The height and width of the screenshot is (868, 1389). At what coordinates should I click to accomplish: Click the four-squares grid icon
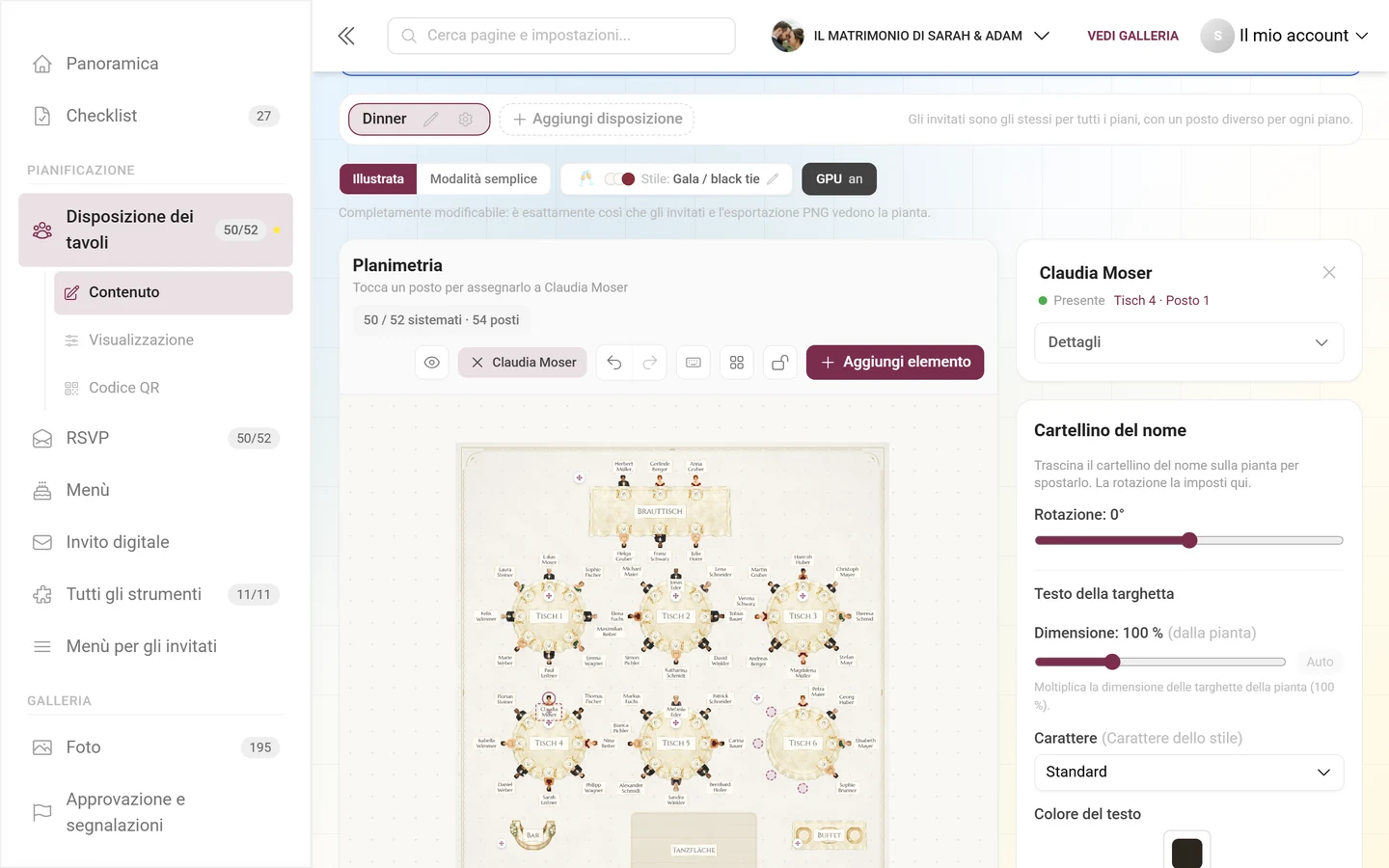(x=737, y=363)
